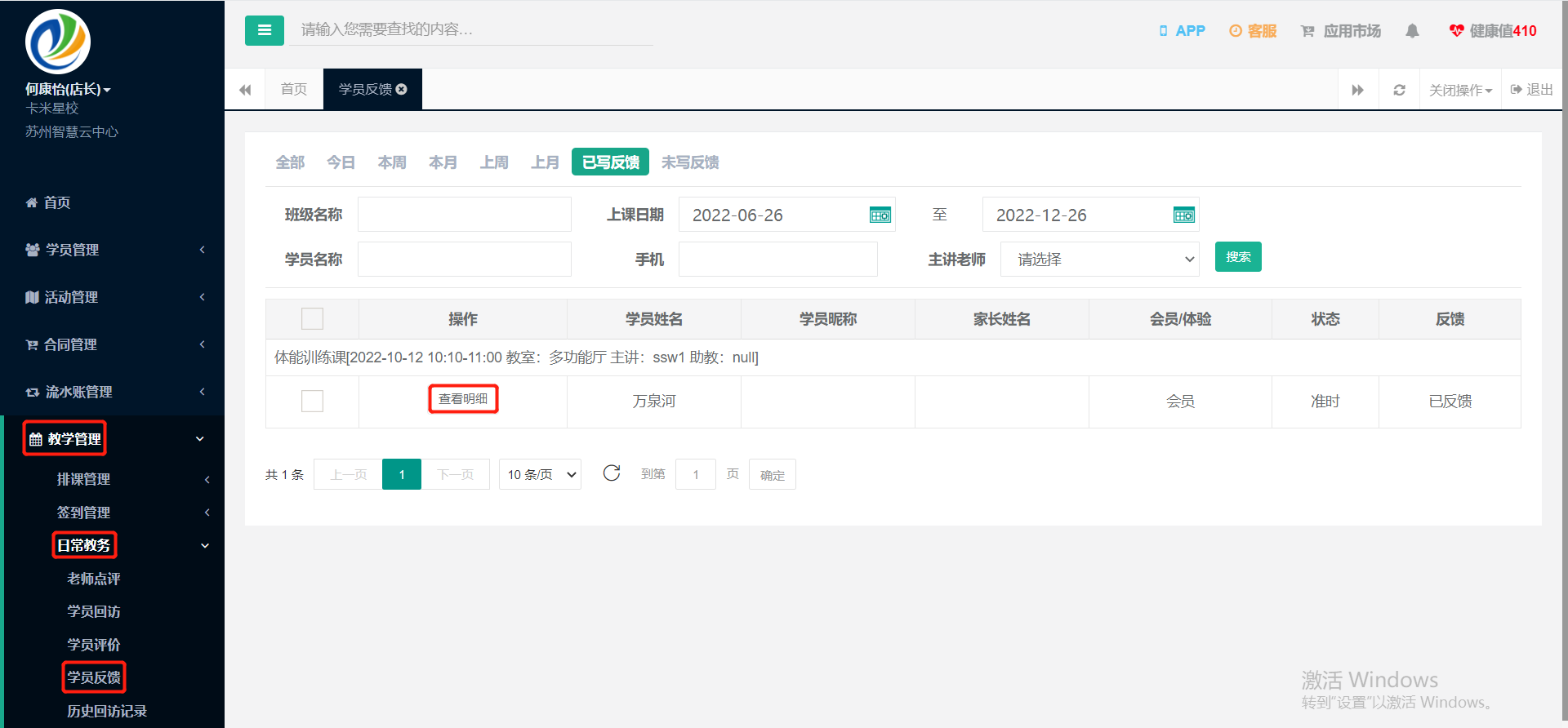Click the circular reload icon in pagination

tap(612, 473)
